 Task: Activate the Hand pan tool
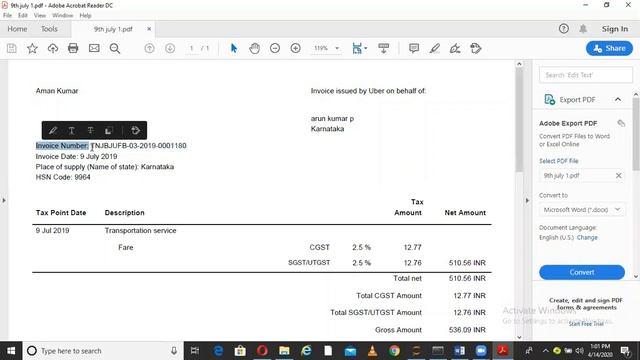[x=255, y=49]
